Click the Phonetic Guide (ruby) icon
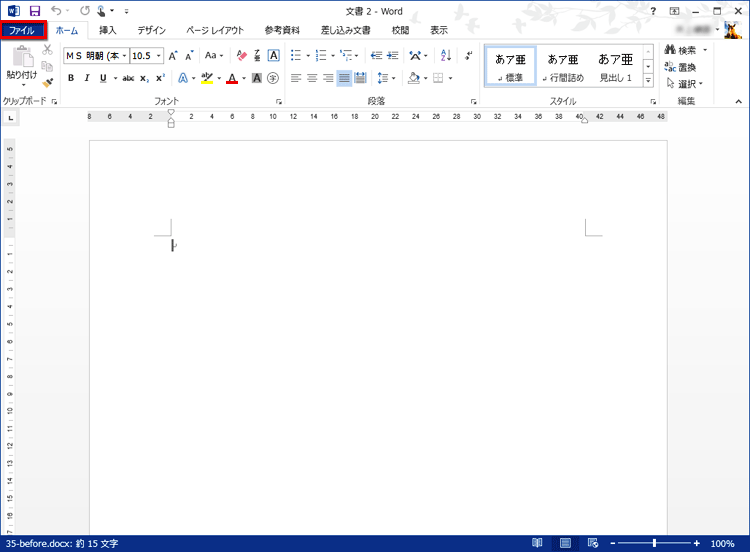Viewport: 750px width, 552px height. (x=257, y=55)
